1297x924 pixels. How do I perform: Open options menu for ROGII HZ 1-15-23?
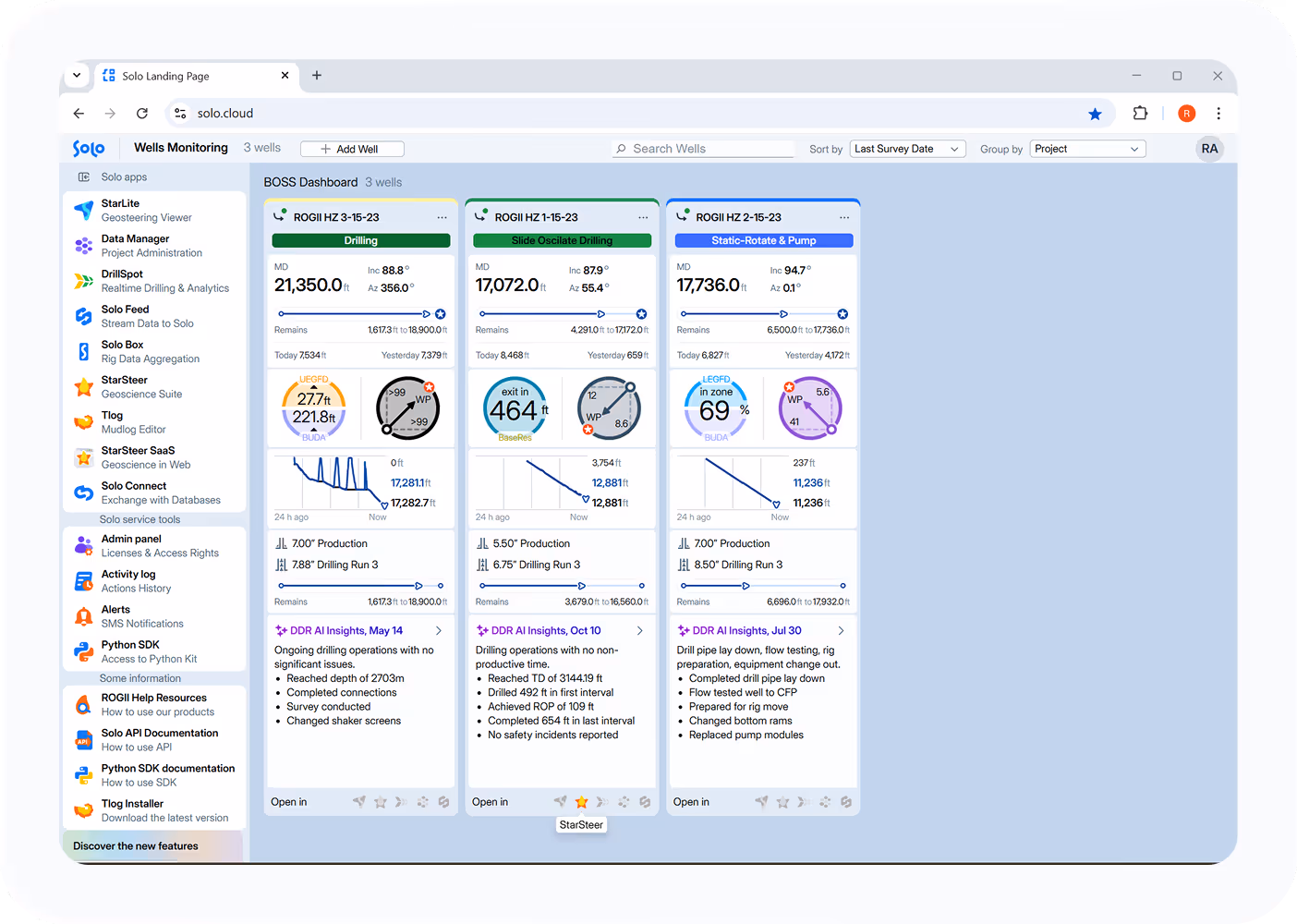tap(643, 217)
